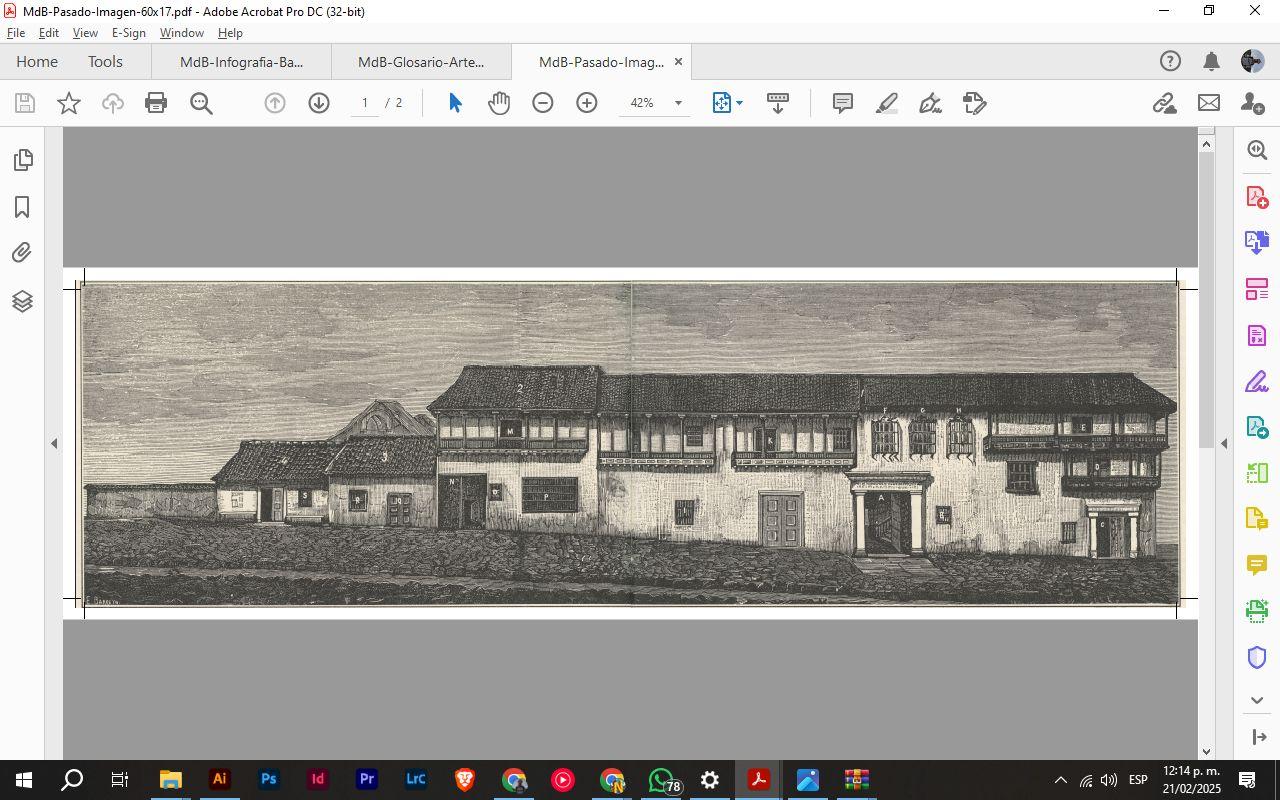Open the Comment tool in right pane
This screenshot has width=1280, height=800.
click(1257, 565)
